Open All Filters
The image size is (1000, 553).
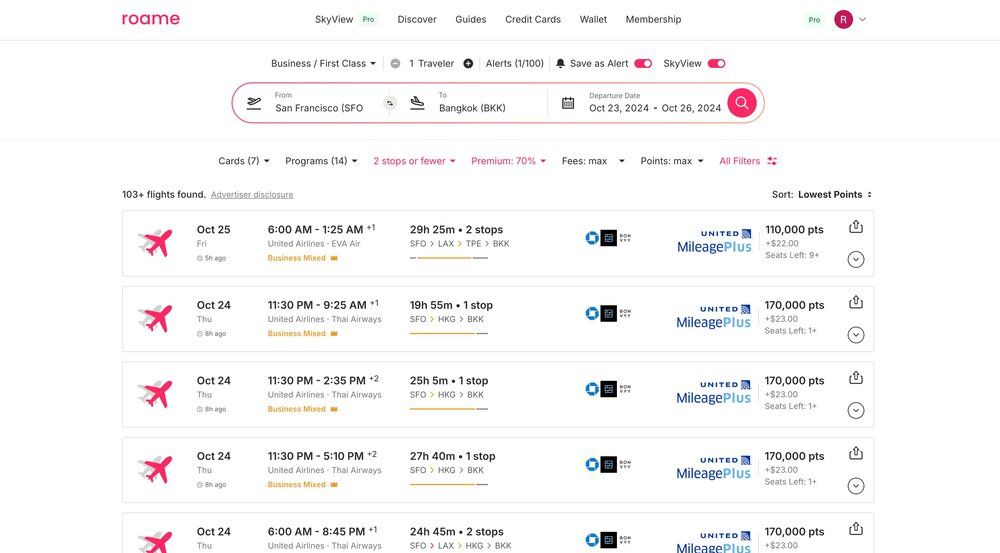(x=740, y=161)
